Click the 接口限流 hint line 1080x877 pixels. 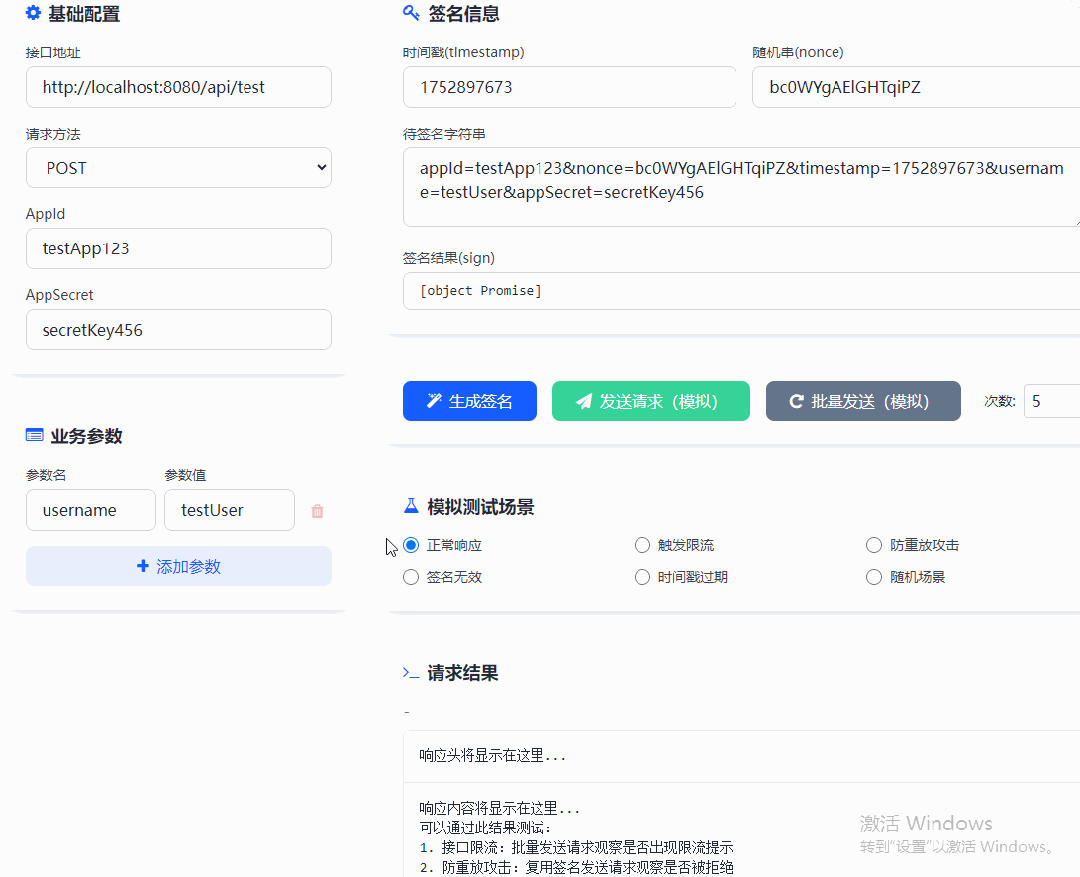[x=577, y=847]
